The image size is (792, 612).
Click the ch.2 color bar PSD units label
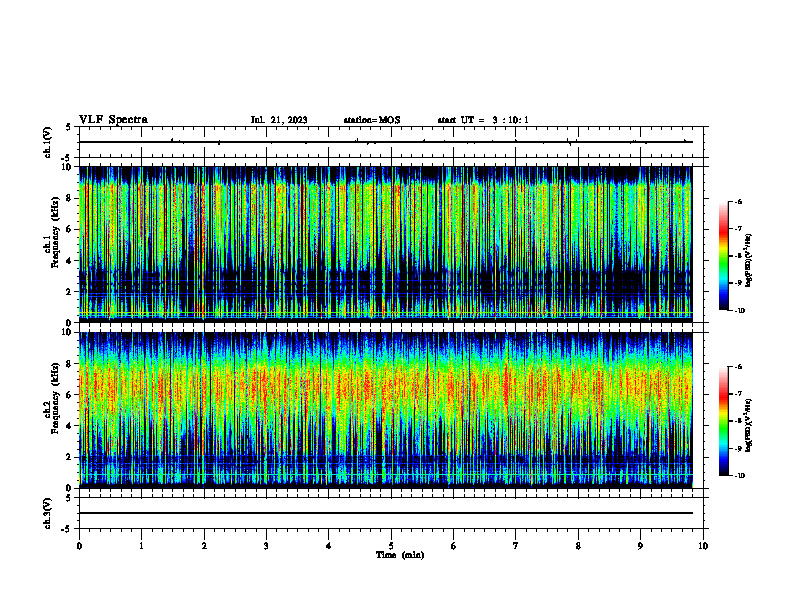click(749, 426)
